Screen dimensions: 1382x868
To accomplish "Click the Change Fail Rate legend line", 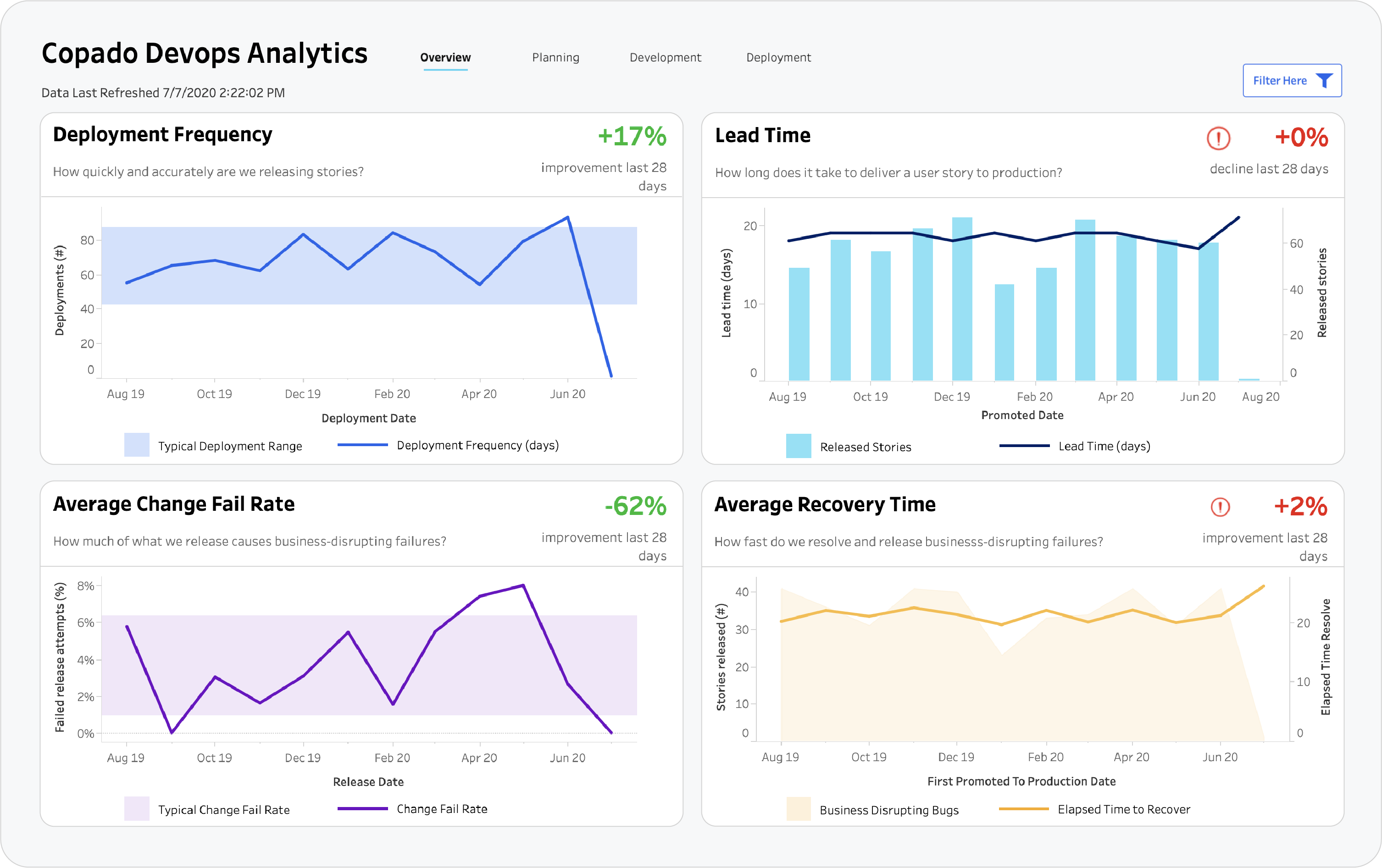I will (x=362, y=809).
